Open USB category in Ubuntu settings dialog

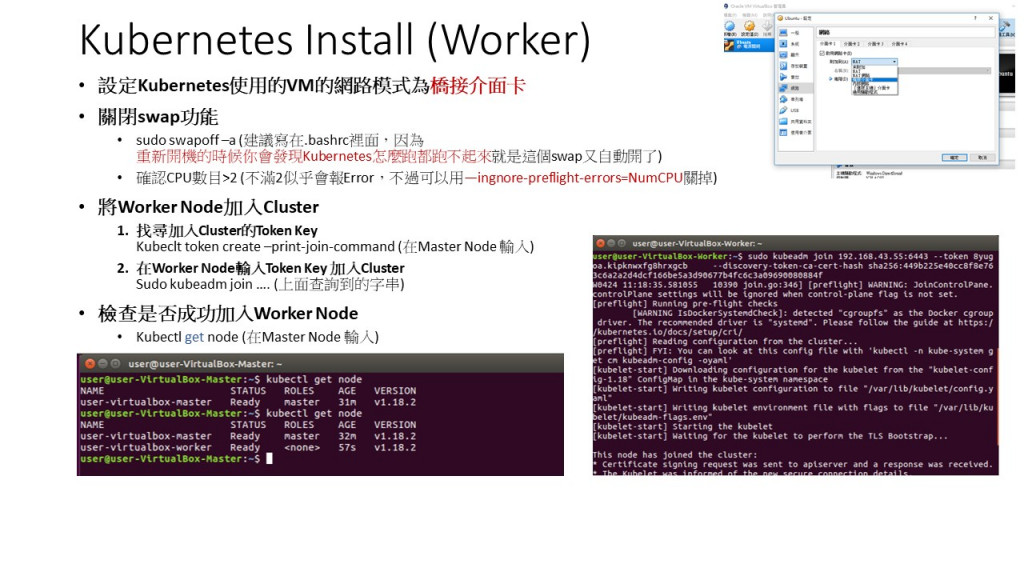[x=795, y=110]
